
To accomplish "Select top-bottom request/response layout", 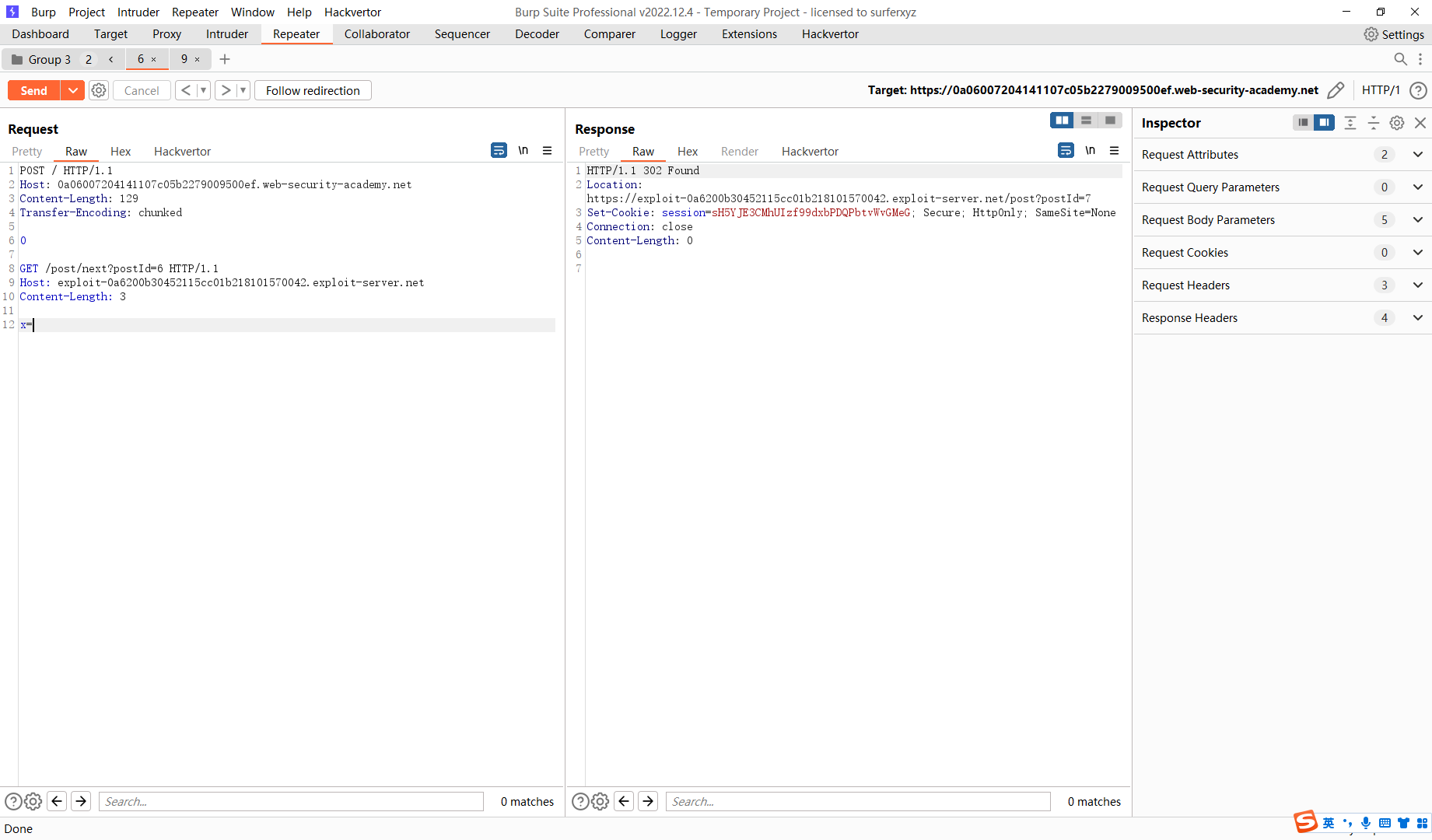I will click(x=1086, y=121).
